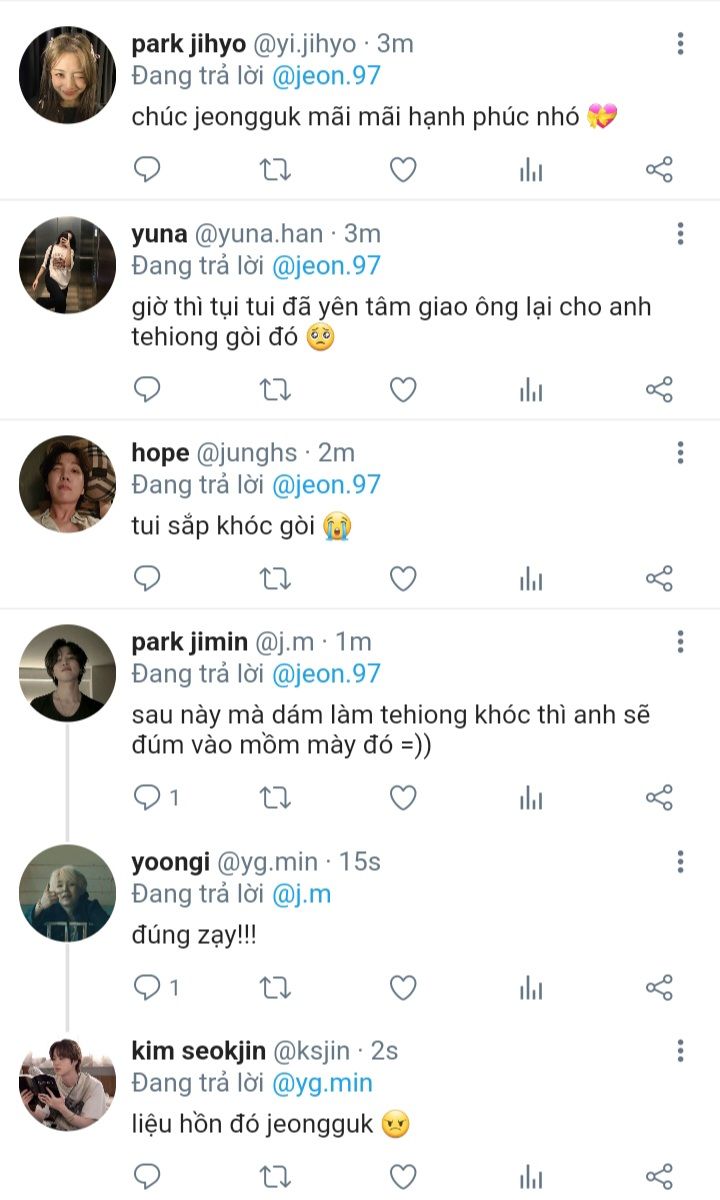Screen dimensions: 720x1200
Task: Share park jihyo's tweet
Action: pyautogui.click(x=659, y=170)
